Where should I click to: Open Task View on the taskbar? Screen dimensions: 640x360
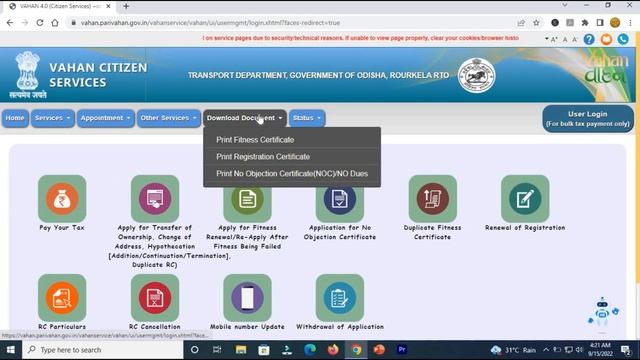click(217, 350)
